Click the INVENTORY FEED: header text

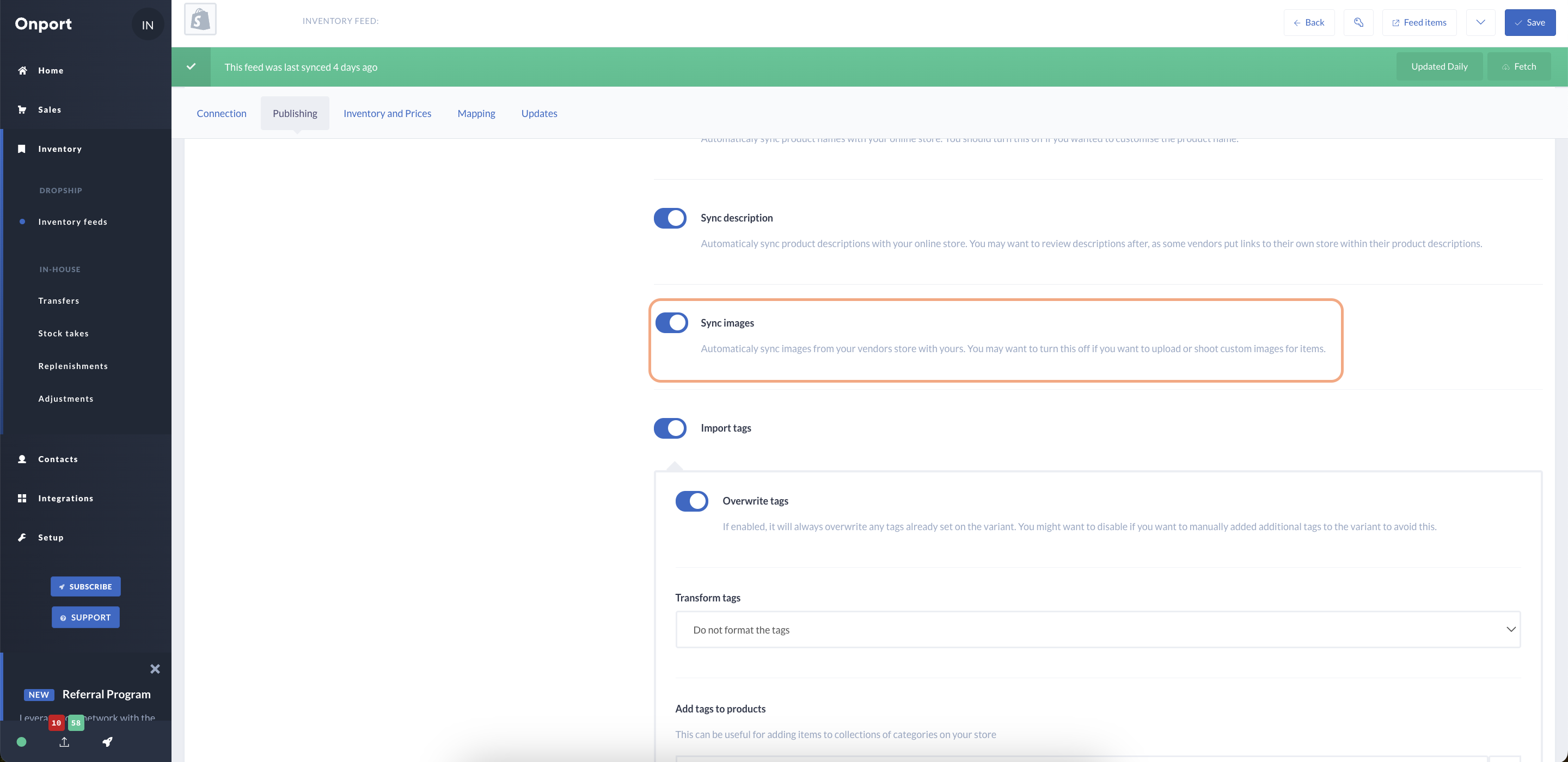tap(340, 21)
